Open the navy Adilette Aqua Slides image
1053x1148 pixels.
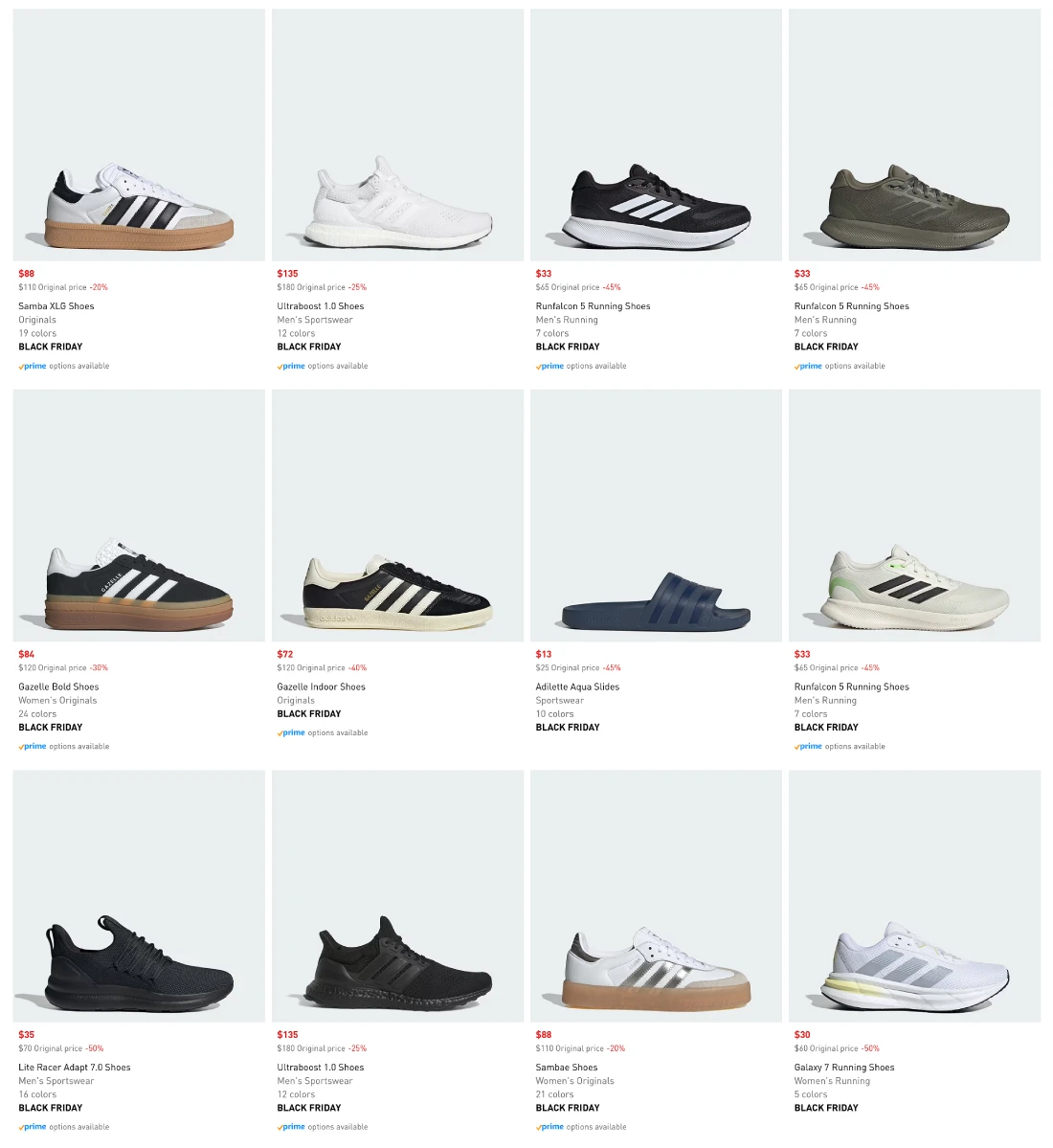tap(656, 515)
